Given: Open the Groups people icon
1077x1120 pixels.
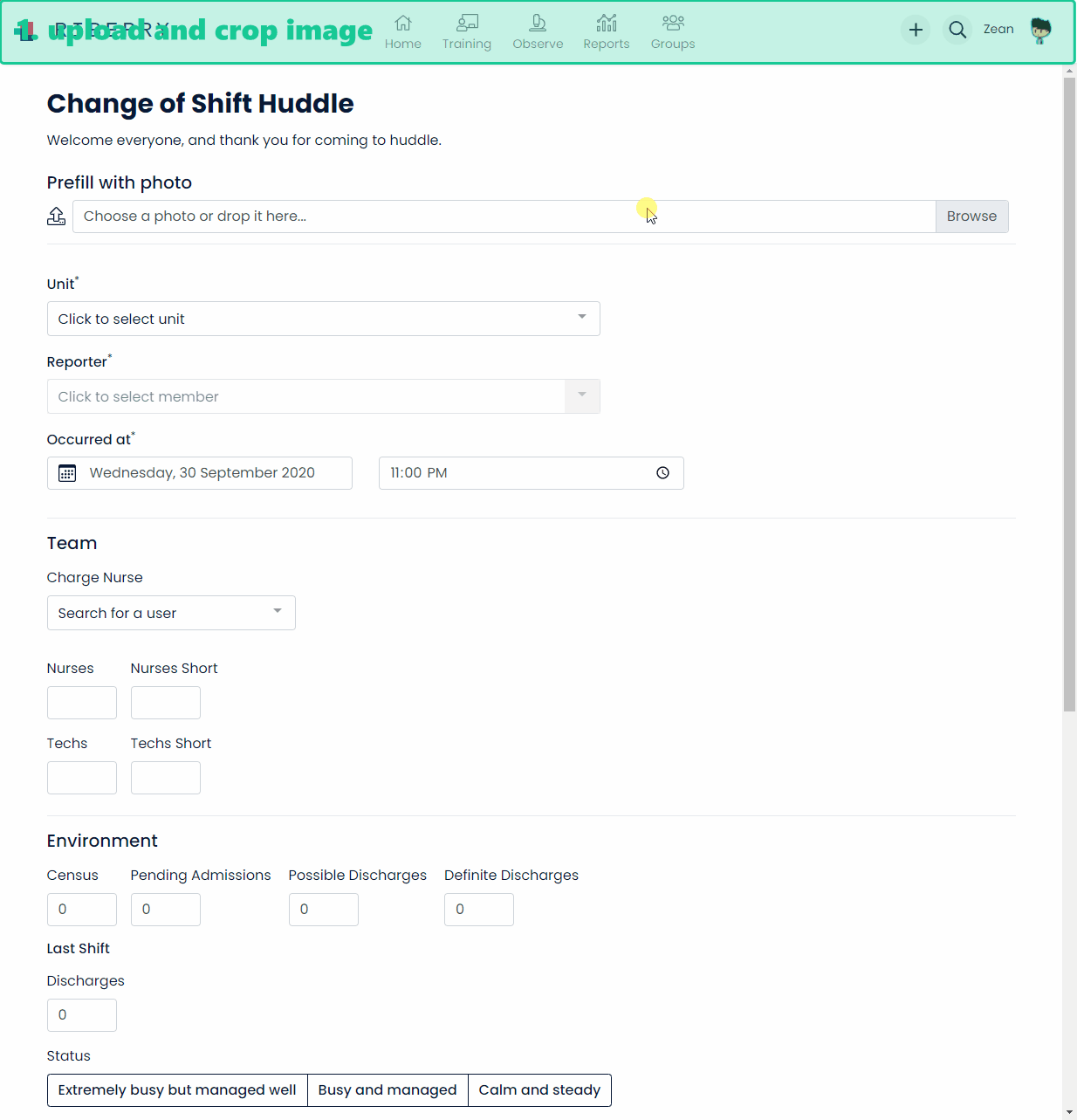Looking at the screenshot, I should click(x=673, y=23).
